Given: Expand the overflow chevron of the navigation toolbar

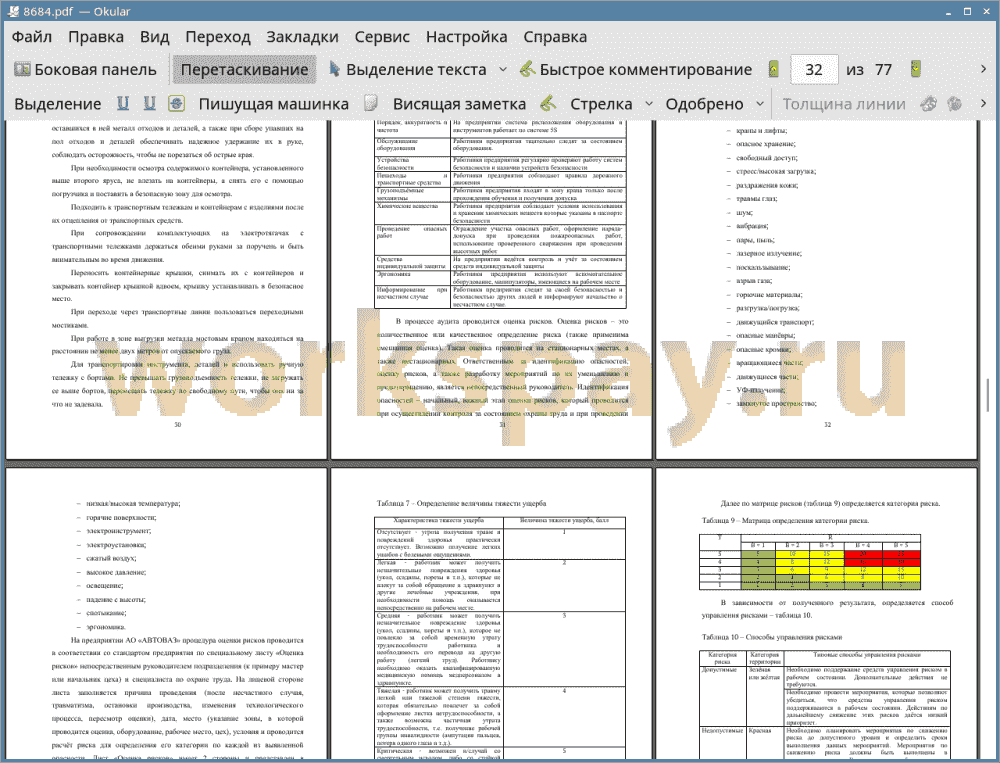Looking at the screenshot, I should (983, 69).
